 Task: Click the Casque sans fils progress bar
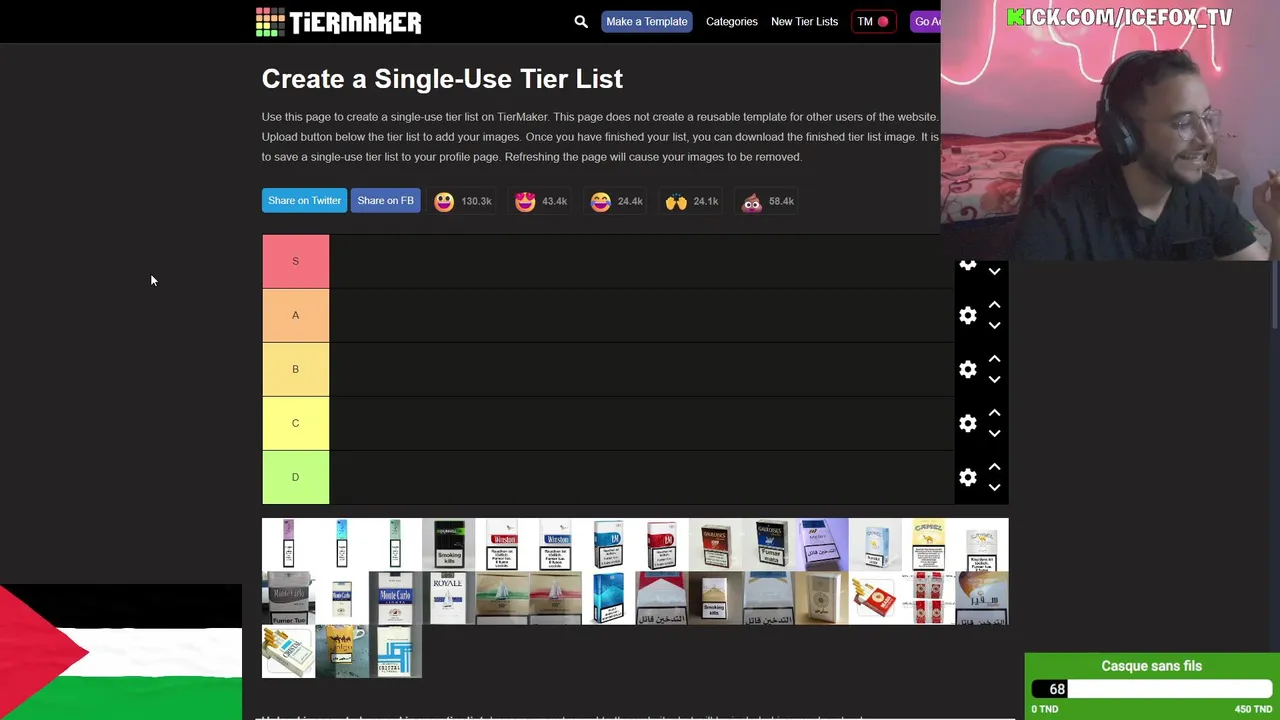(1152, 689)
